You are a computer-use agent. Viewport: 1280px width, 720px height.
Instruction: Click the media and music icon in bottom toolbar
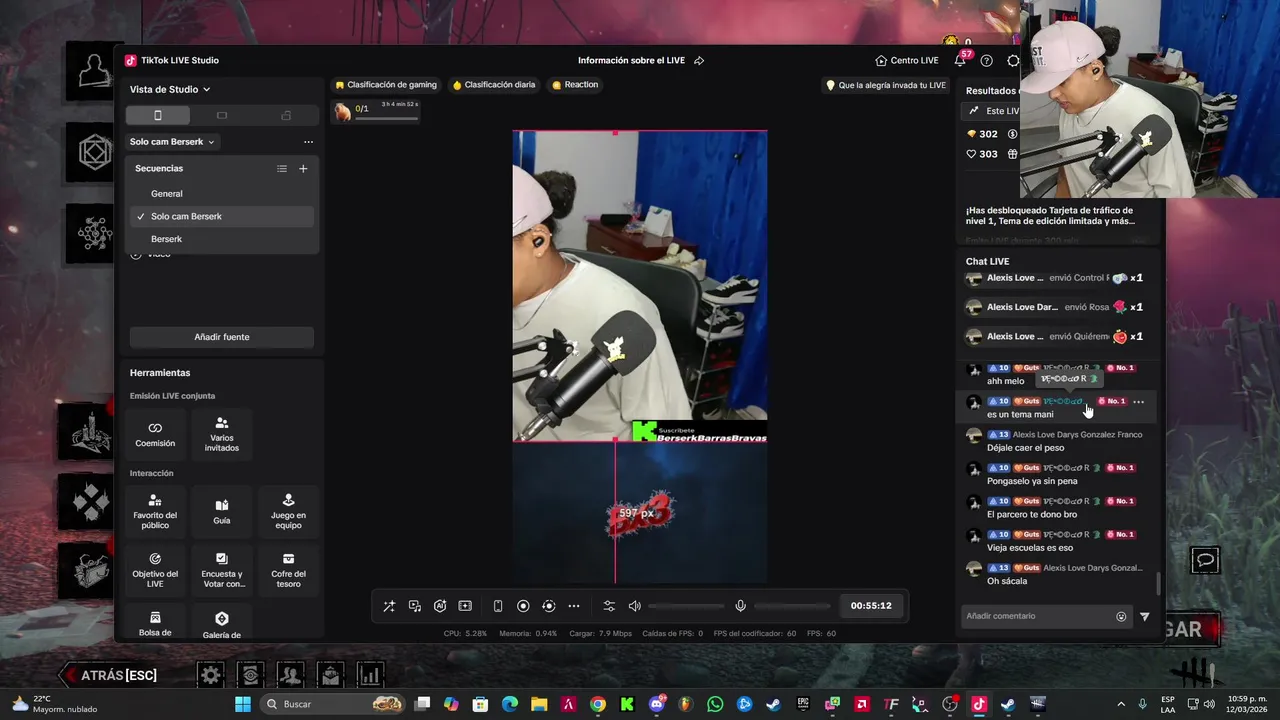[x=415, y=606]
